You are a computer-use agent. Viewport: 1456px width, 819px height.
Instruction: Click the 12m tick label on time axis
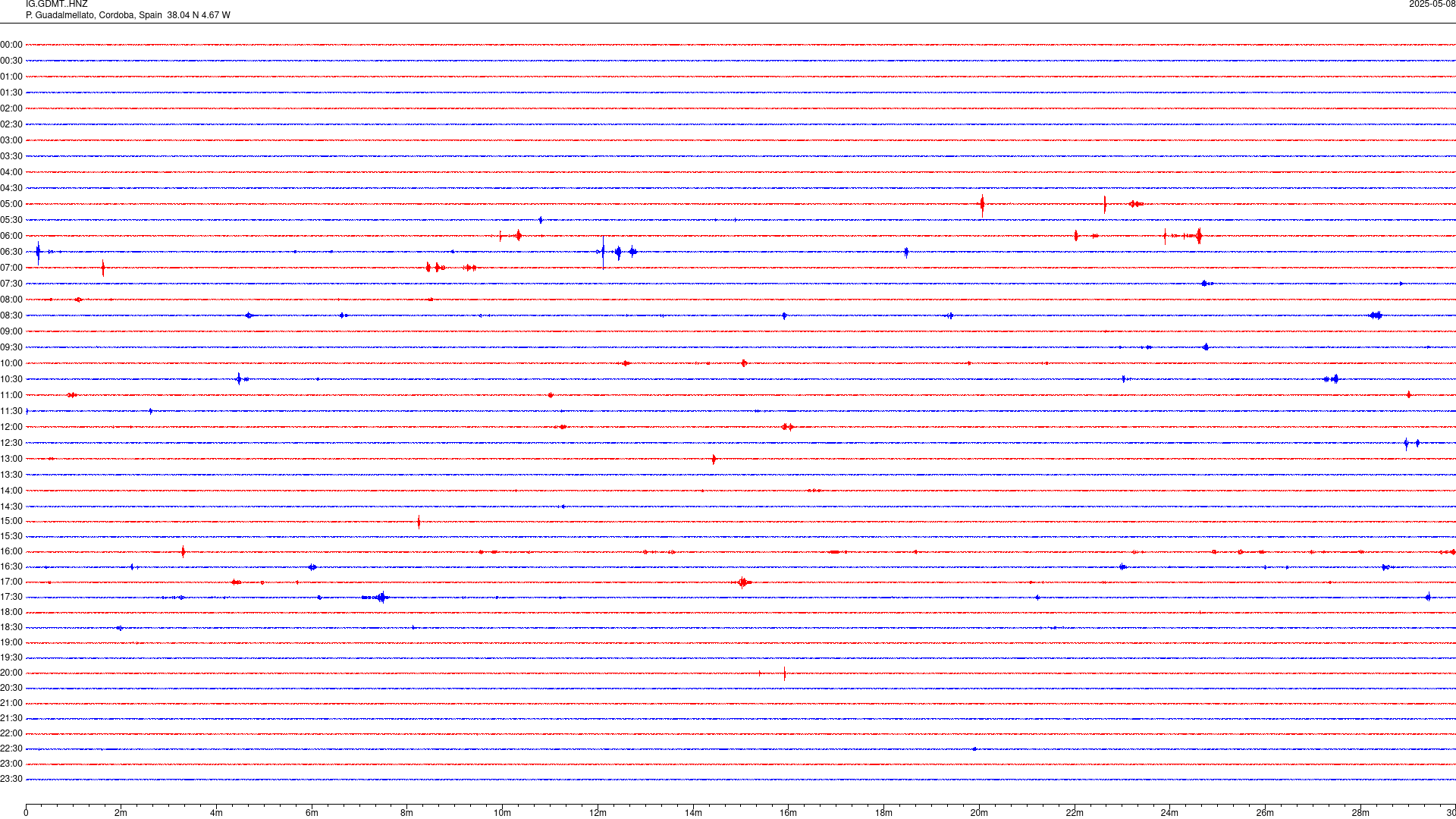click(x=598, y=813)
